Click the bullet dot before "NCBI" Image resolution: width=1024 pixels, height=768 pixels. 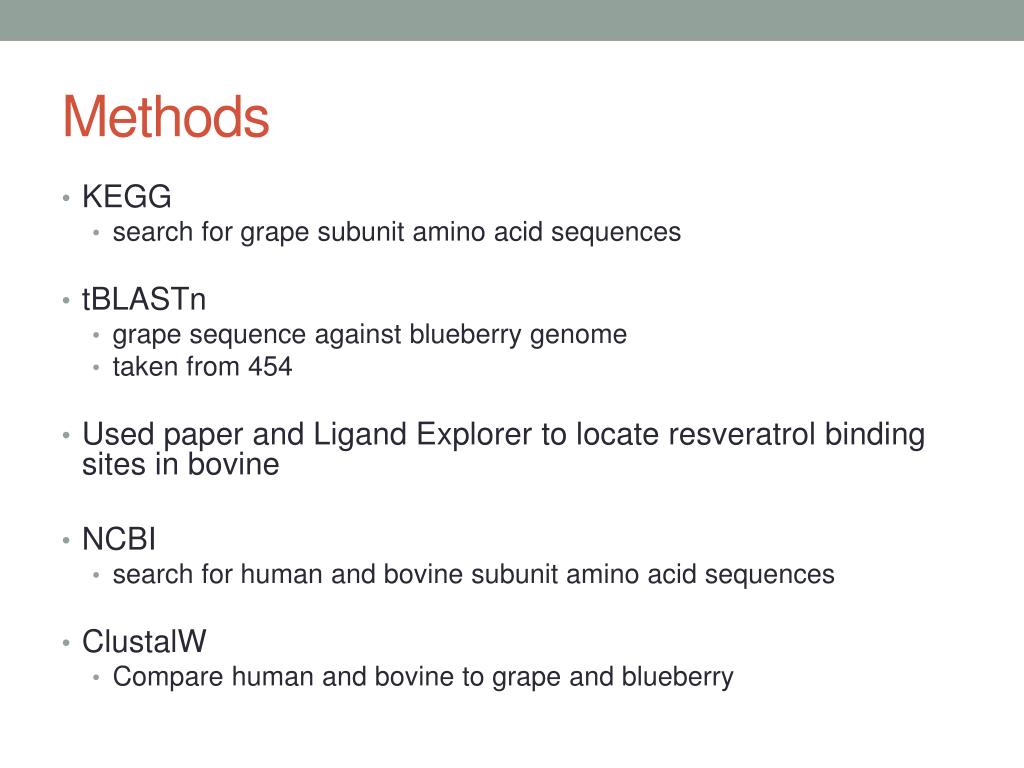pyautogui.click(x=64, y=540)
